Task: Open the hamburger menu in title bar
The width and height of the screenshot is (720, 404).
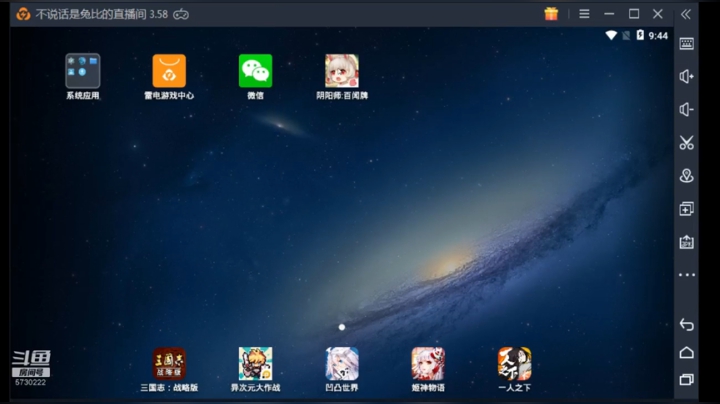Action: (584, 14)
